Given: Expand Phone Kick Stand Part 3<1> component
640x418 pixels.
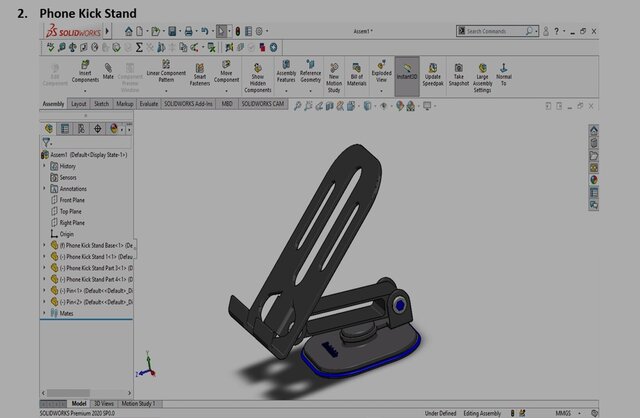Looking at the screenshot, I should pyautogui.click(x=44, y=268).
